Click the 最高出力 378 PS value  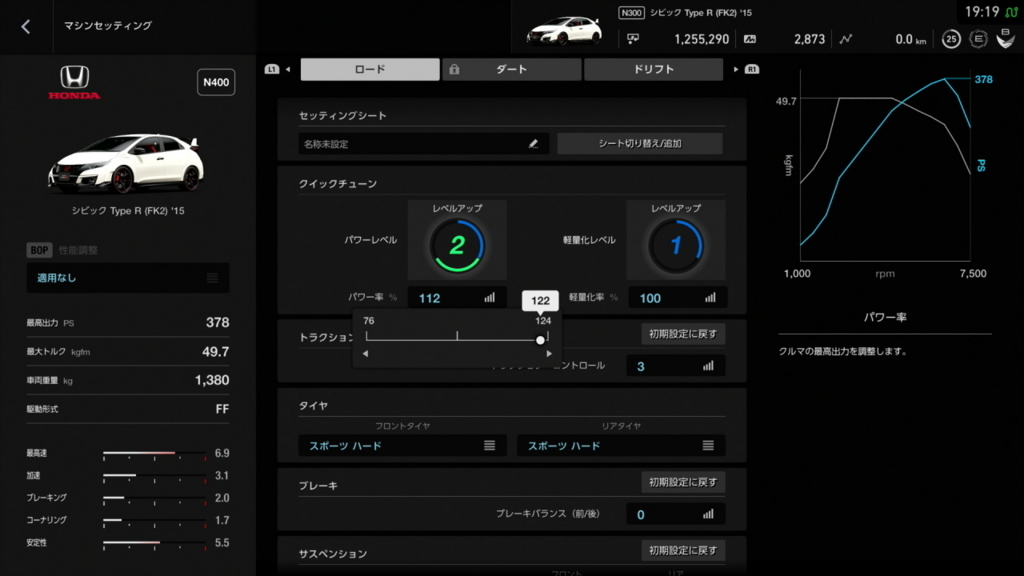[x=217, y=323]
